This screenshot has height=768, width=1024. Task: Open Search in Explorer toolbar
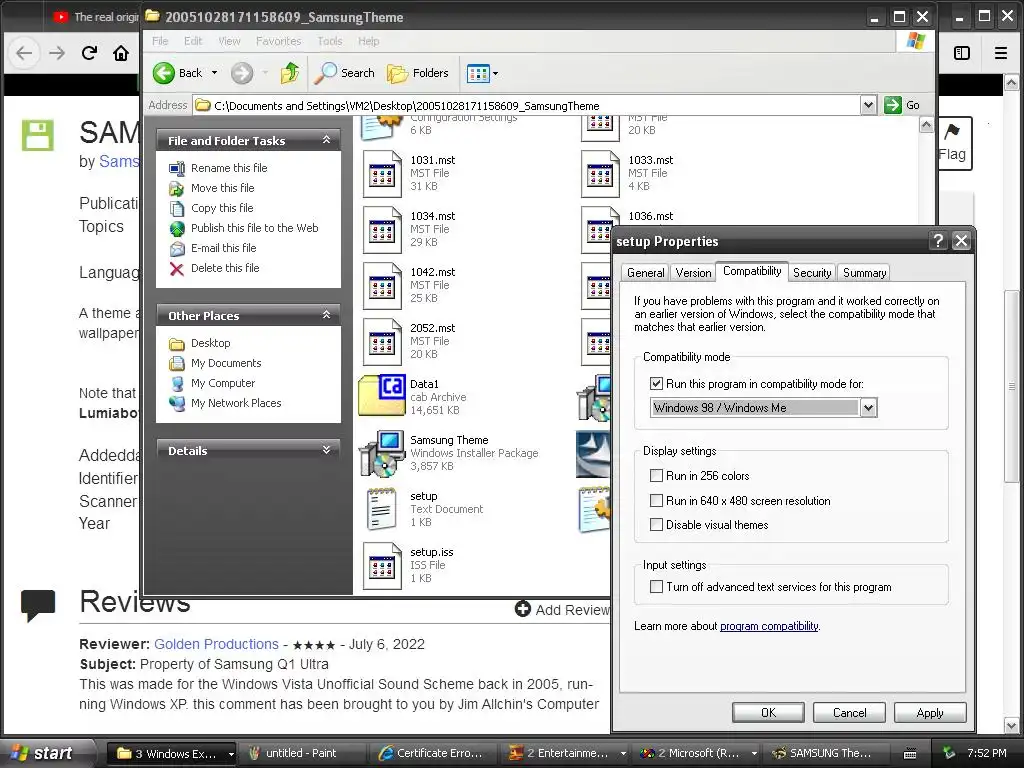click(x=344, y=73)
